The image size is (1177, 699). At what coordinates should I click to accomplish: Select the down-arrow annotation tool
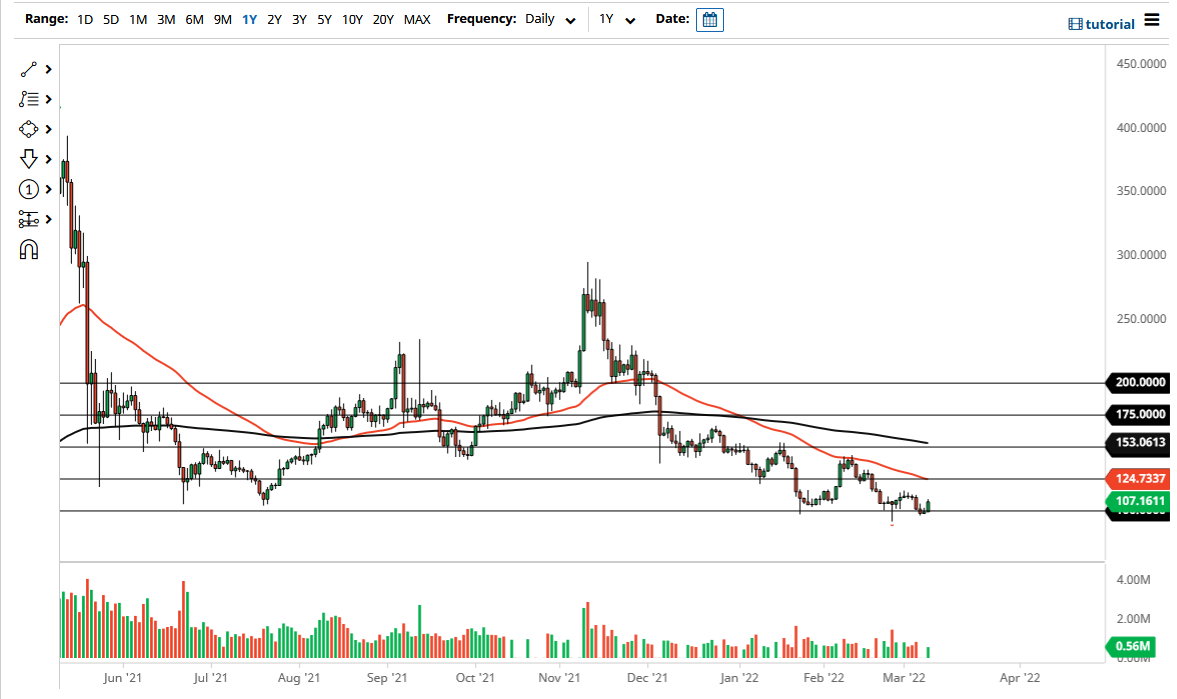pyautogui.click(x=29, y=159)
